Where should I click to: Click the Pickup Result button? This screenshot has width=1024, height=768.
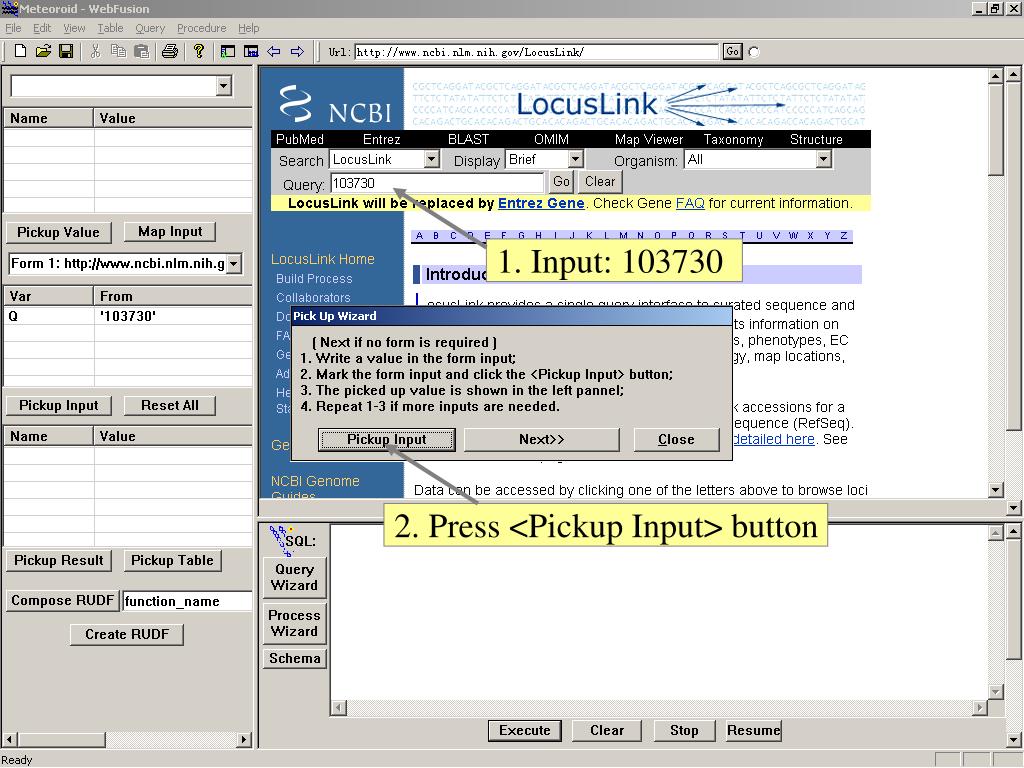(59, 560)
